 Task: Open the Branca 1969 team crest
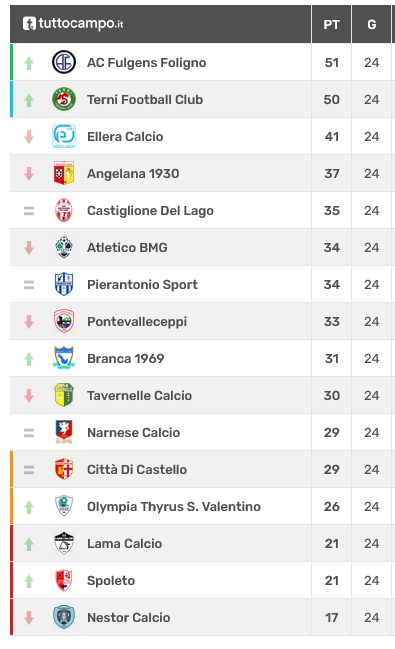pyautogui.click(x=64, y=358)
